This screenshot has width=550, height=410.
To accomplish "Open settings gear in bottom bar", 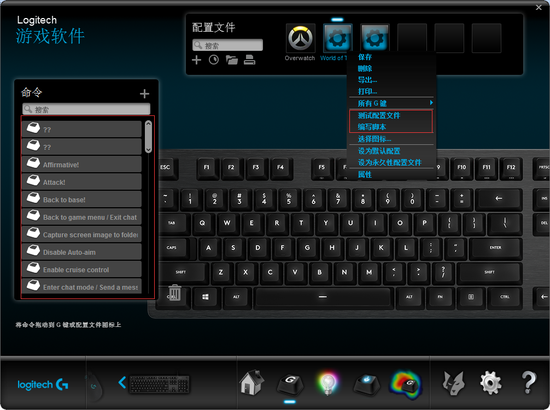I will click(x=490, y=383).
